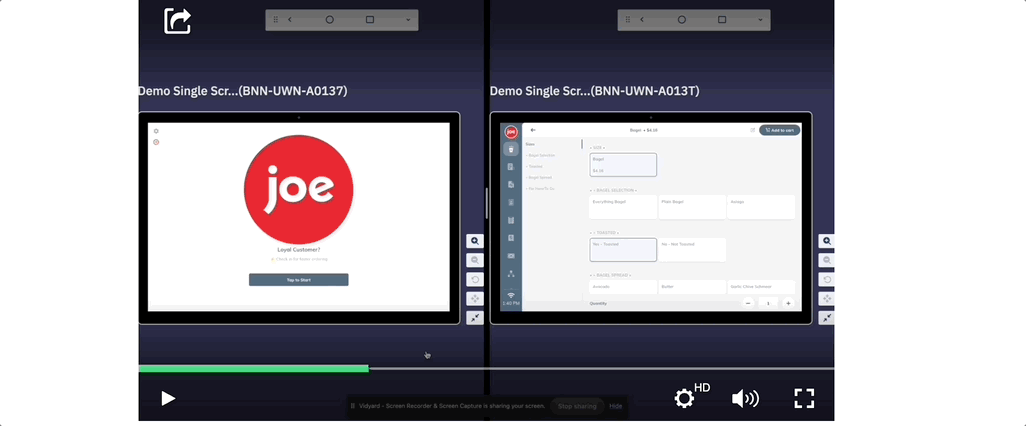
Task: Click the Stop sharing button
Action: (577, 406)
